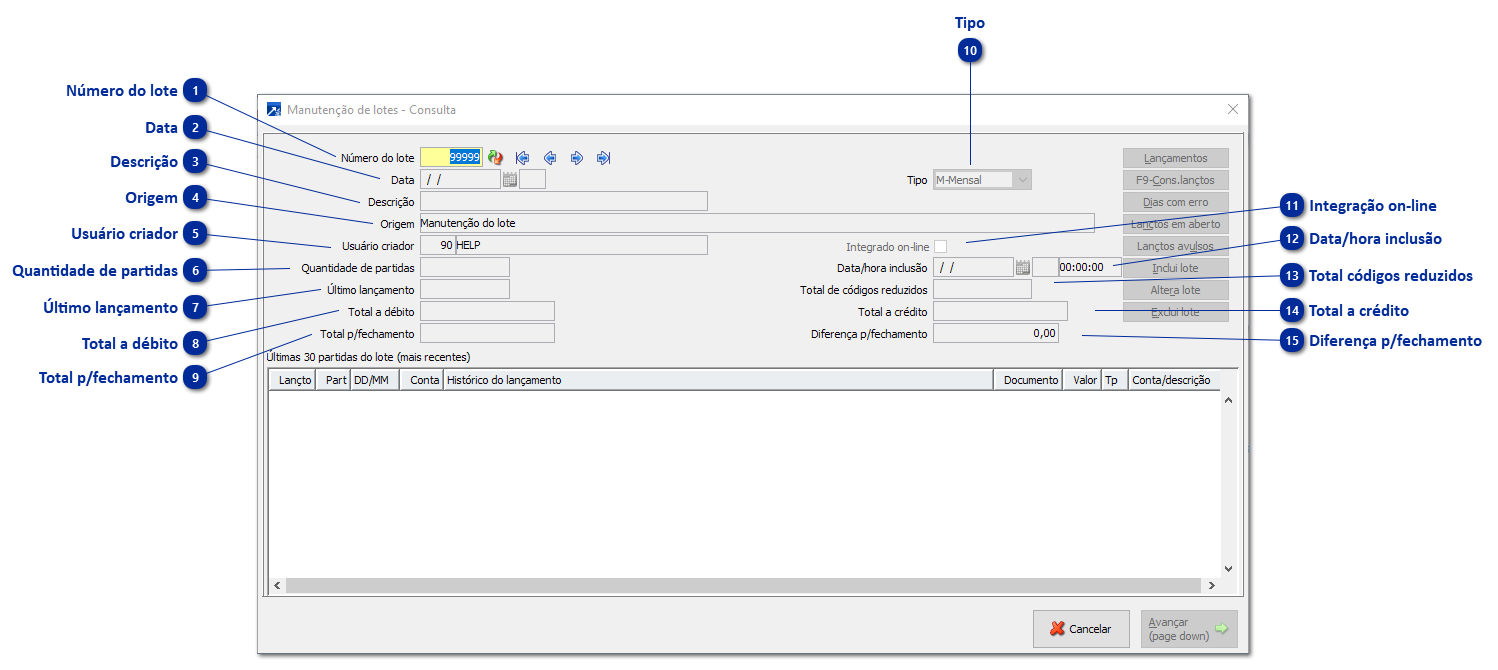The image size is (1498, 670).
Task: Click the Altera lote button
Action: pyautogui.click(x=1176, y=290)
